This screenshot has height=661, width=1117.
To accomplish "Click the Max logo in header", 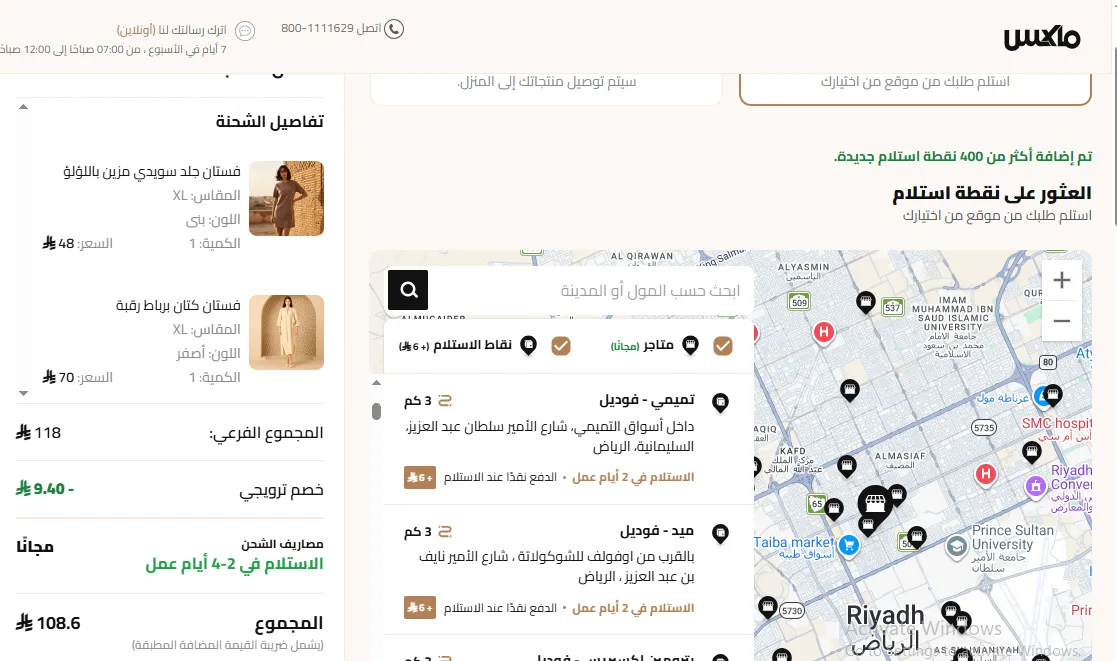I will coord(1041,37).
